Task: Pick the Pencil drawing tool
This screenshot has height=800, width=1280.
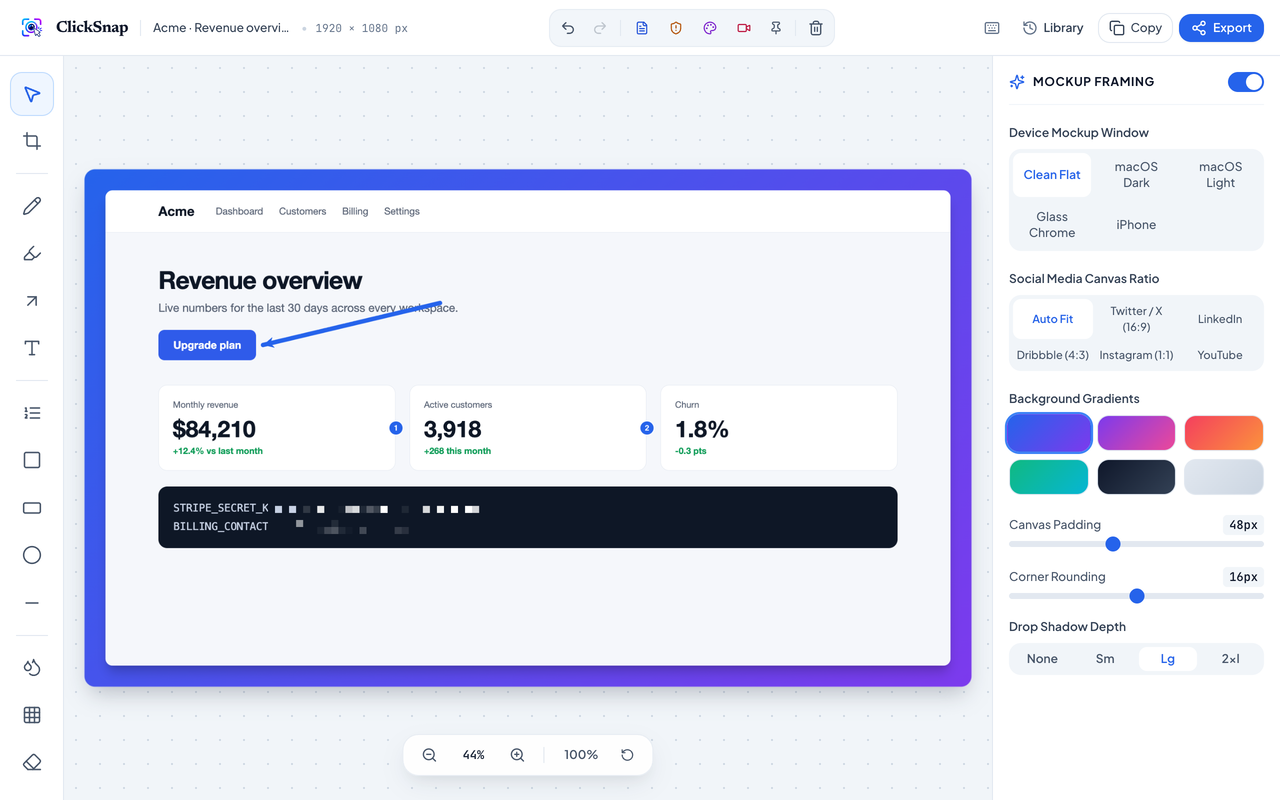Action: [32, 206]
